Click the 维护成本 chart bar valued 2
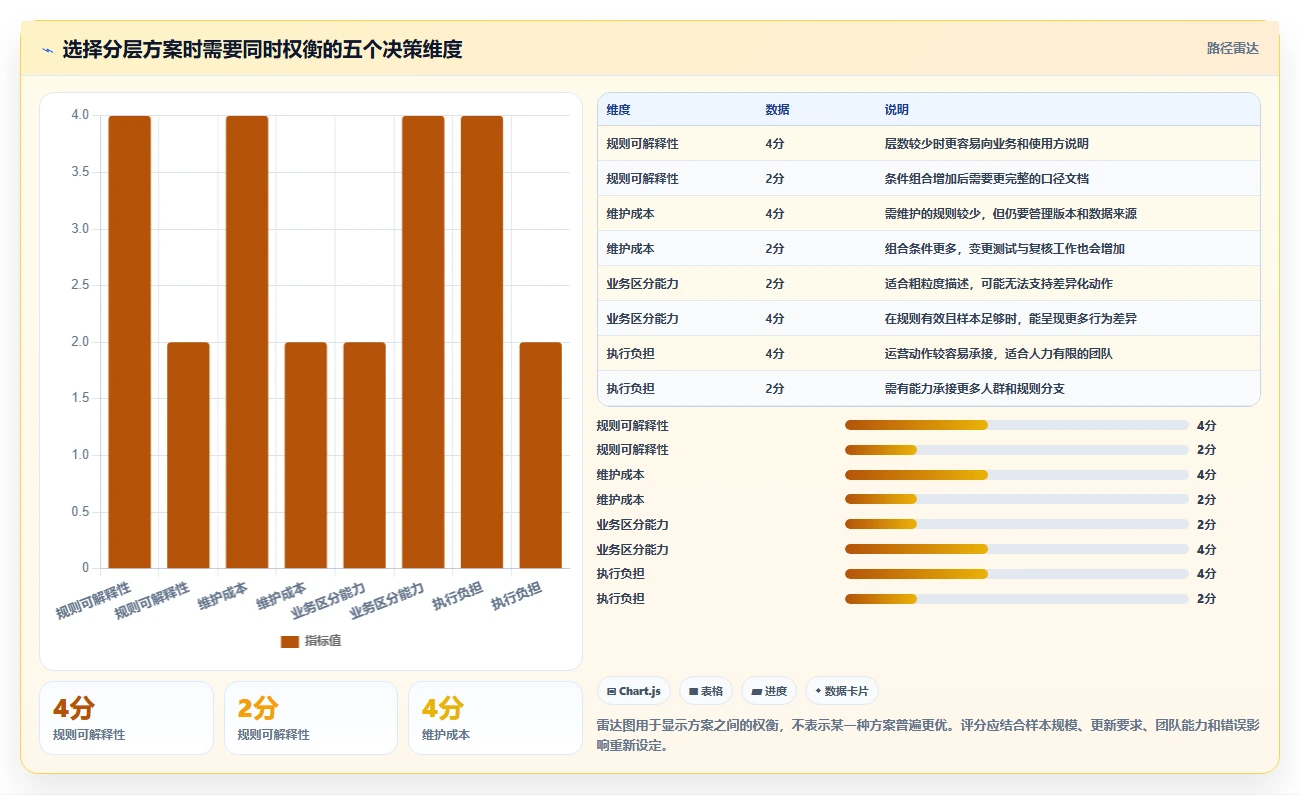This screenshot has width=1300, height=795. pos(306,455)
